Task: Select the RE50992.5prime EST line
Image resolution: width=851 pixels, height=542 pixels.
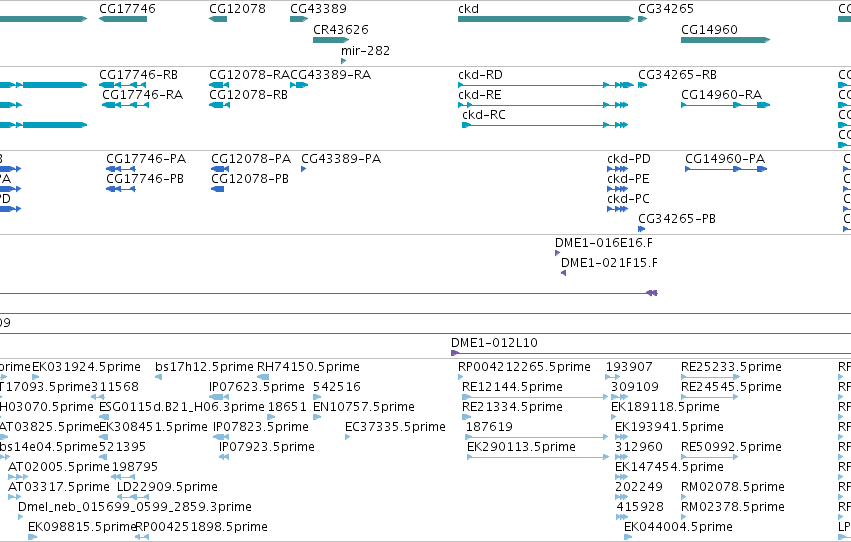Action: (x=710, y=457)
